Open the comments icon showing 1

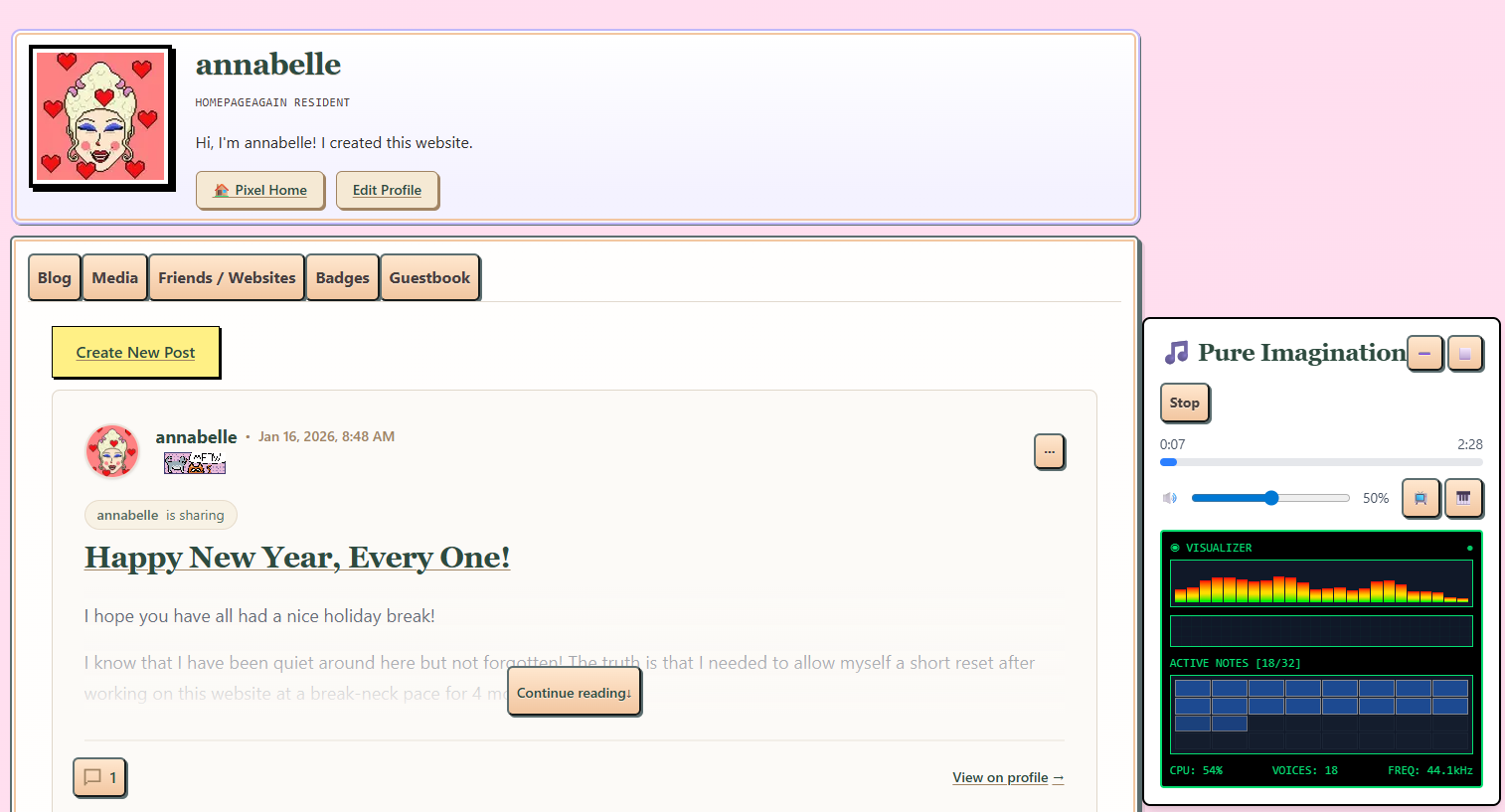[x=99, y=777]
